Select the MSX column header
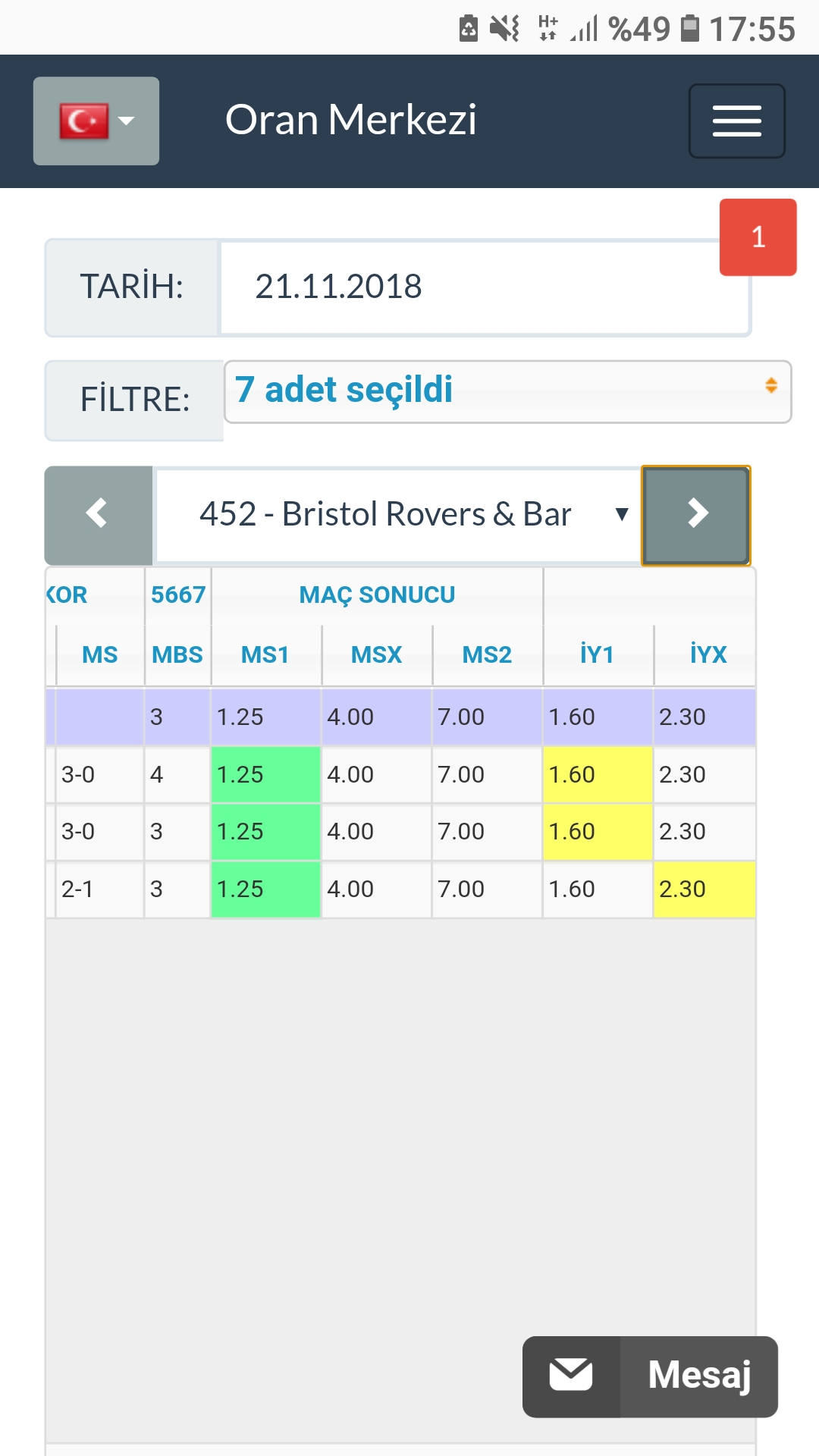Screen dimensions: 819x1456 coord(377,654)
